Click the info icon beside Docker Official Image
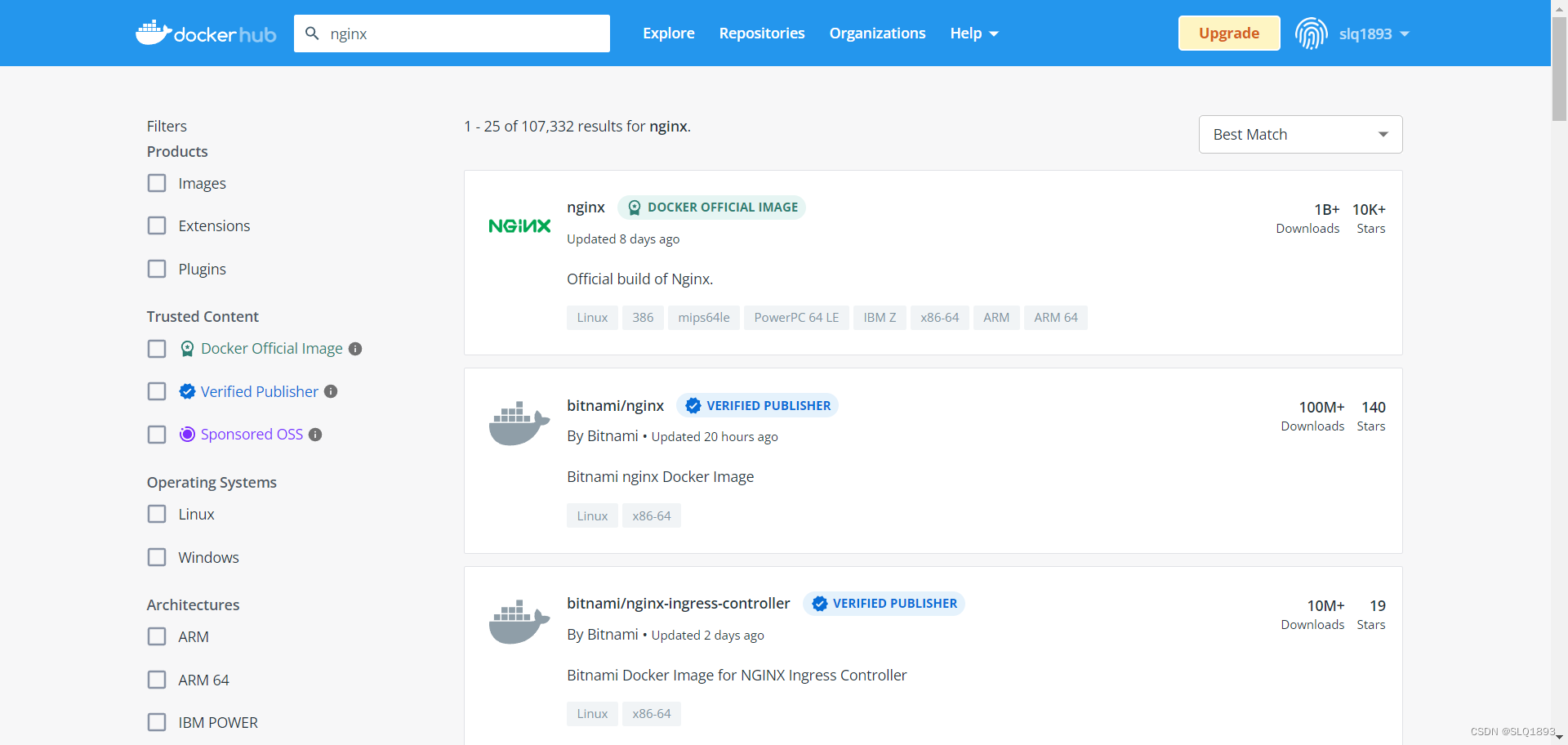Viewport: 1568px width, 745px height. point(355,349)
